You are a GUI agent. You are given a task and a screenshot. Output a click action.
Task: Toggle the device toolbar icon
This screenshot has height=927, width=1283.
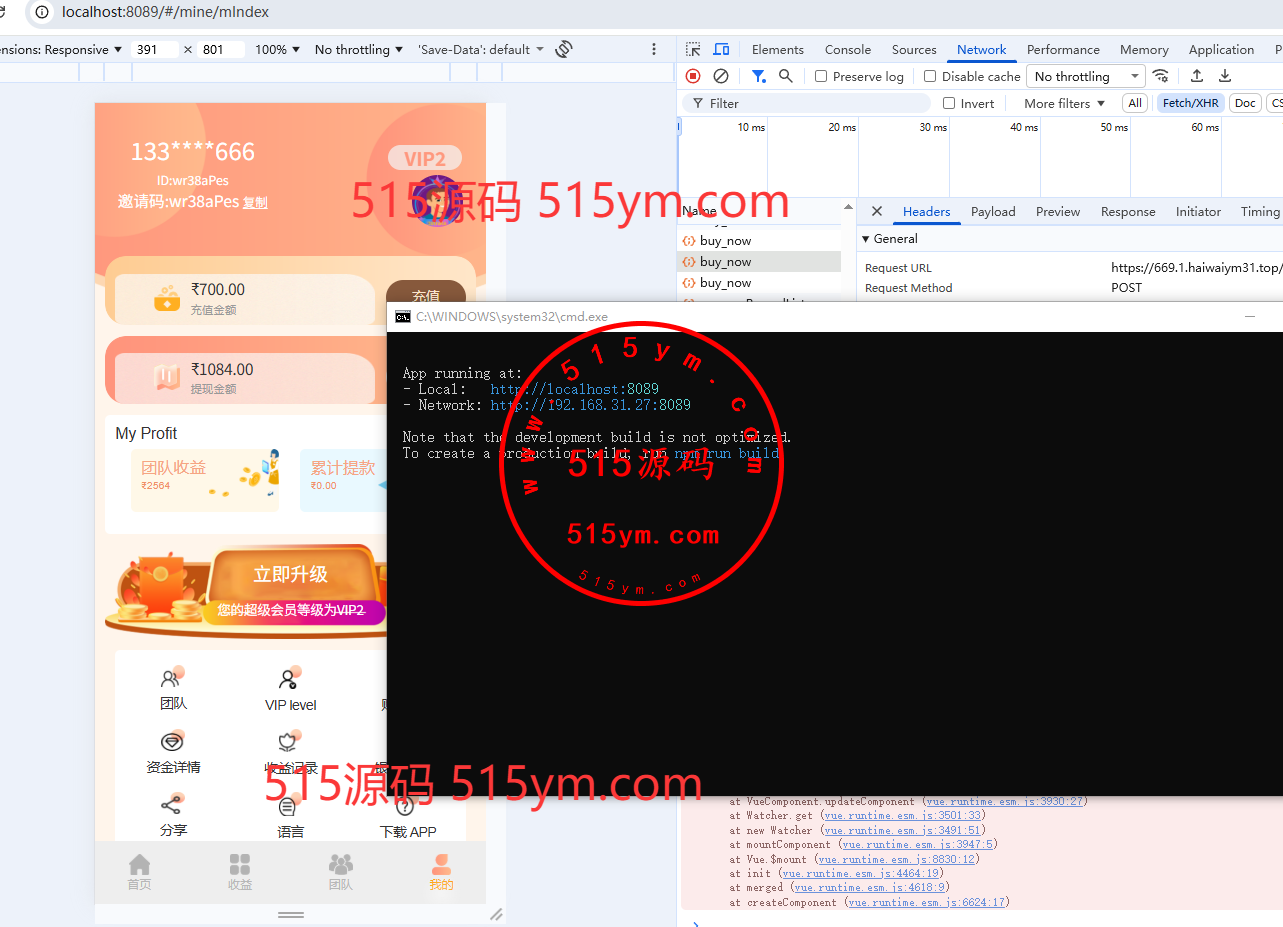point(721,49)
